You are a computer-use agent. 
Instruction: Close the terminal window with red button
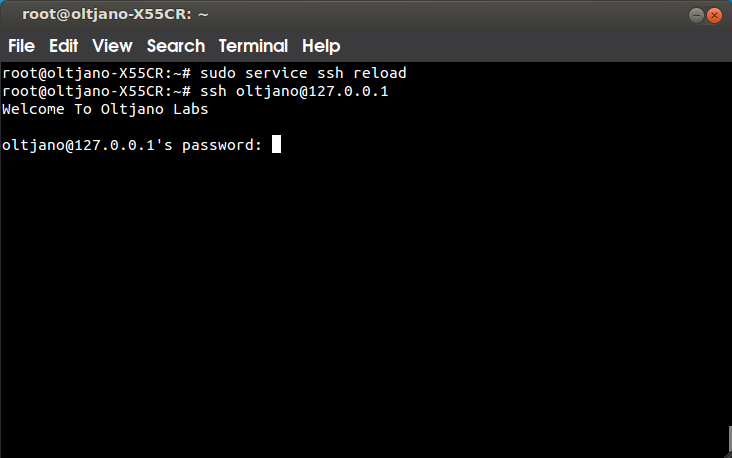tap(714, 15)
